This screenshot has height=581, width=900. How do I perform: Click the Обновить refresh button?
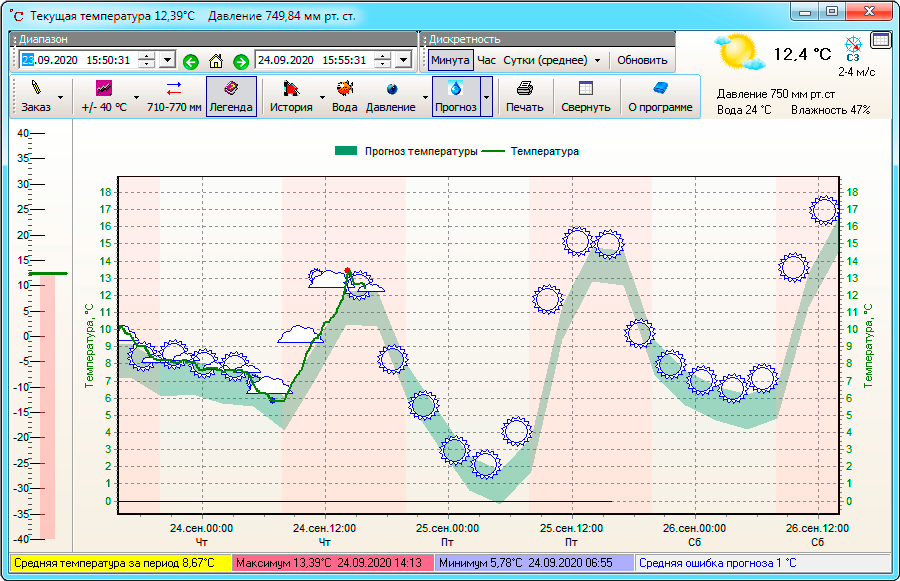[642, 60]
